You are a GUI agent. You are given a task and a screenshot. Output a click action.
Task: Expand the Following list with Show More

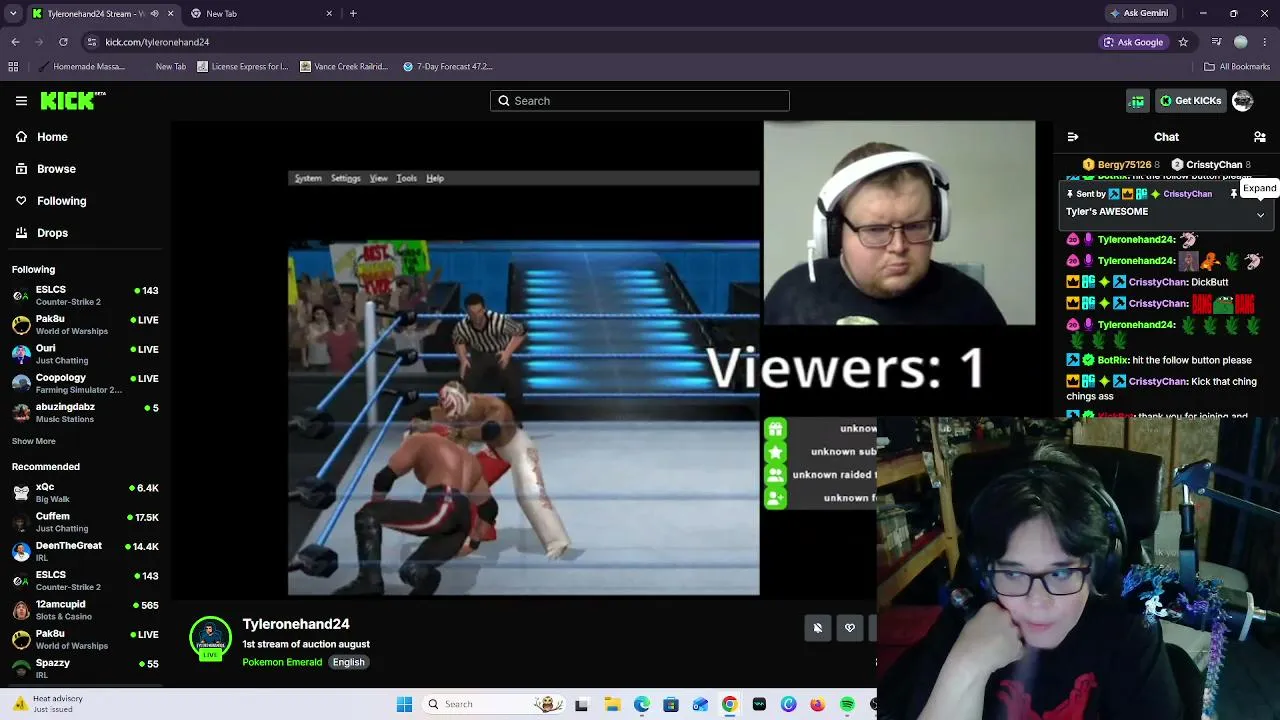[x=34, y=441]
